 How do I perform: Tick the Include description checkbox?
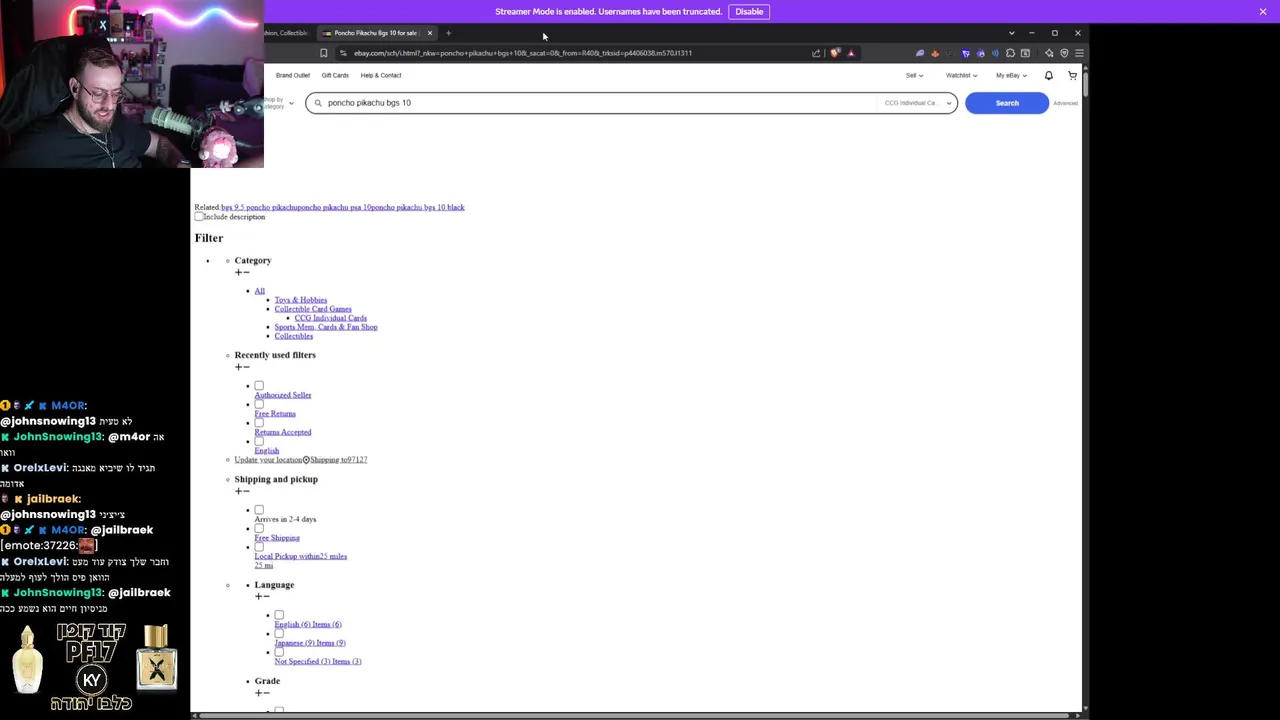(199, 216)
